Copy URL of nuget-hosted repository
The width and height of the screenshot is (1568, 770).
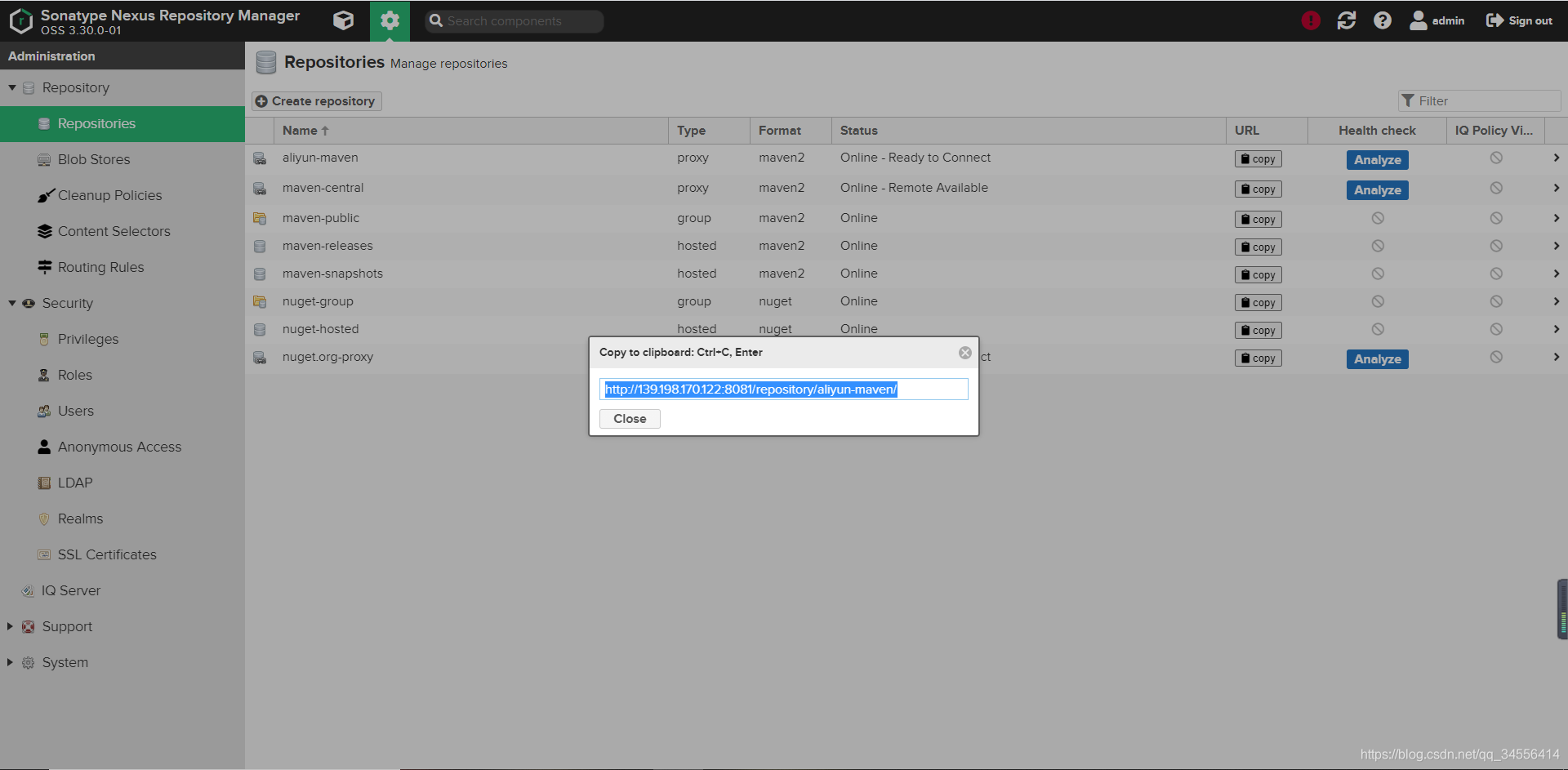tap(1258, 331)
